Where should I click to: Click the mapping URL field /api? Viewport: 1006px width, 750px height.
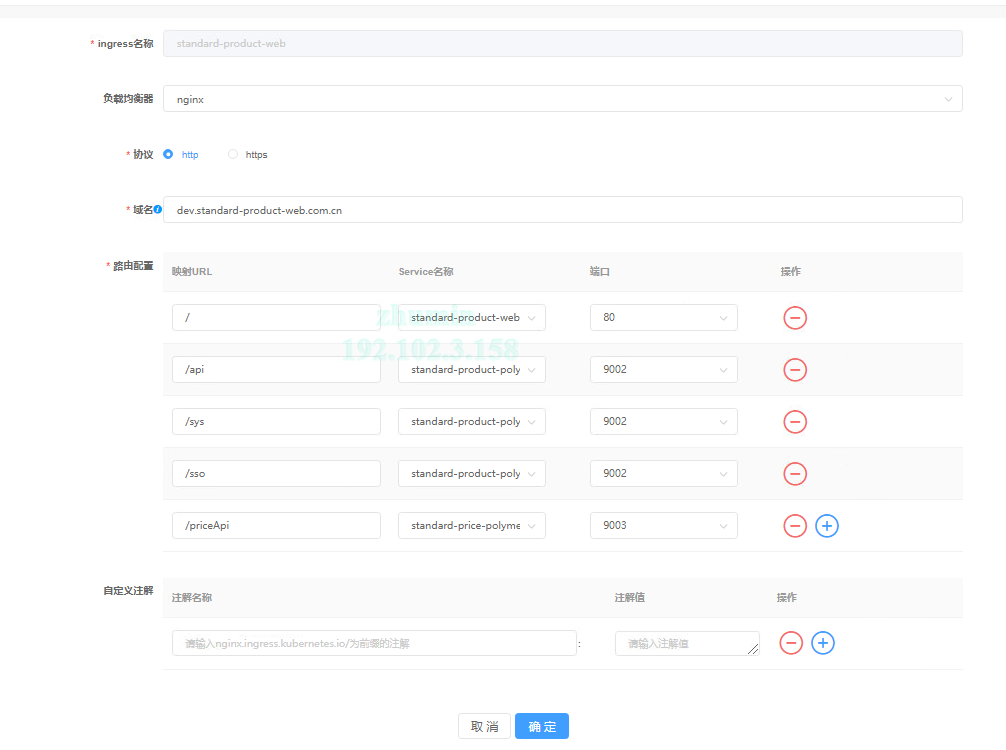tap(276, 370)
